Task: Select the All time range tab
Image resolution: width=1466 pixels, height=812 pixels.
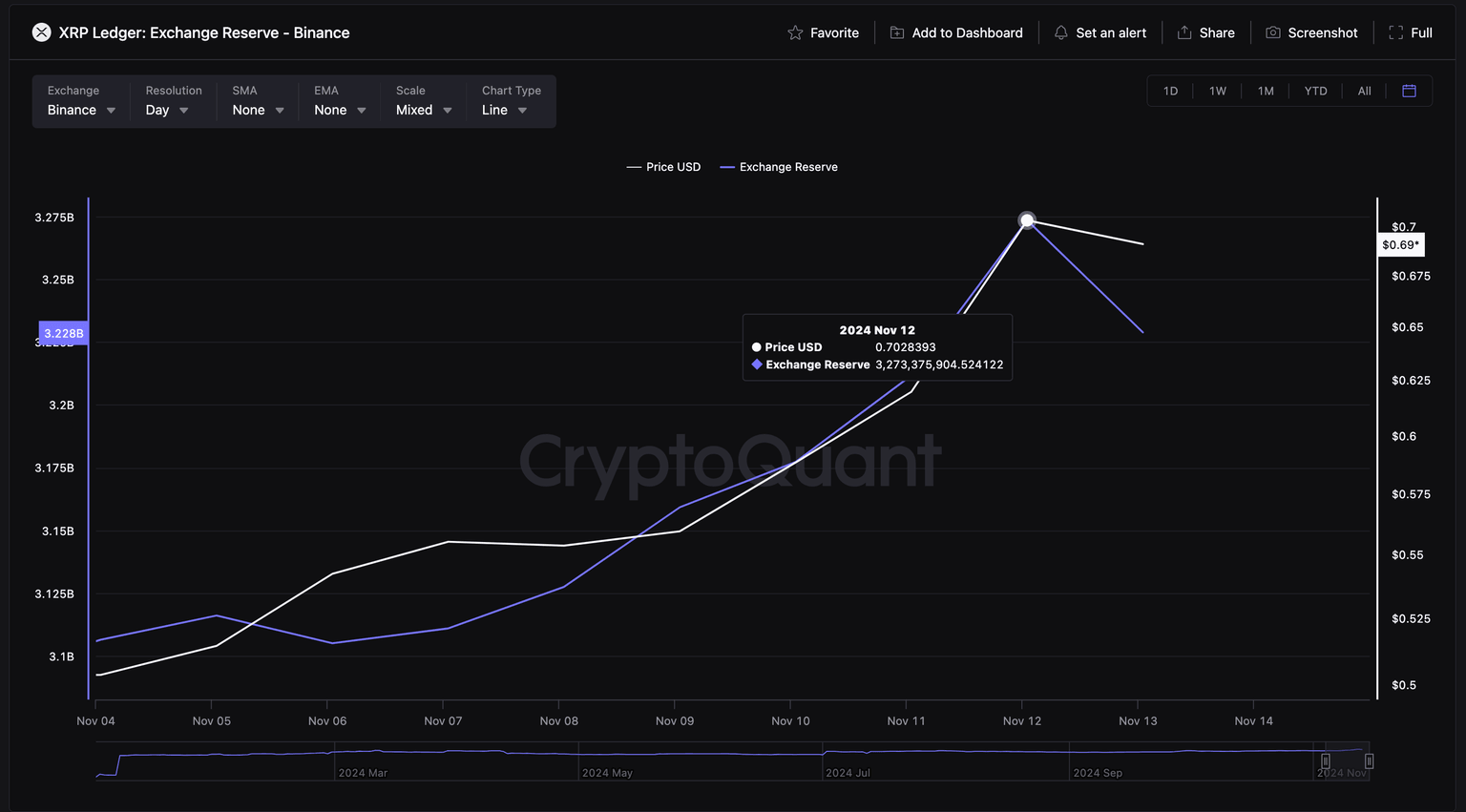Action: click(x=1364, y=91)
